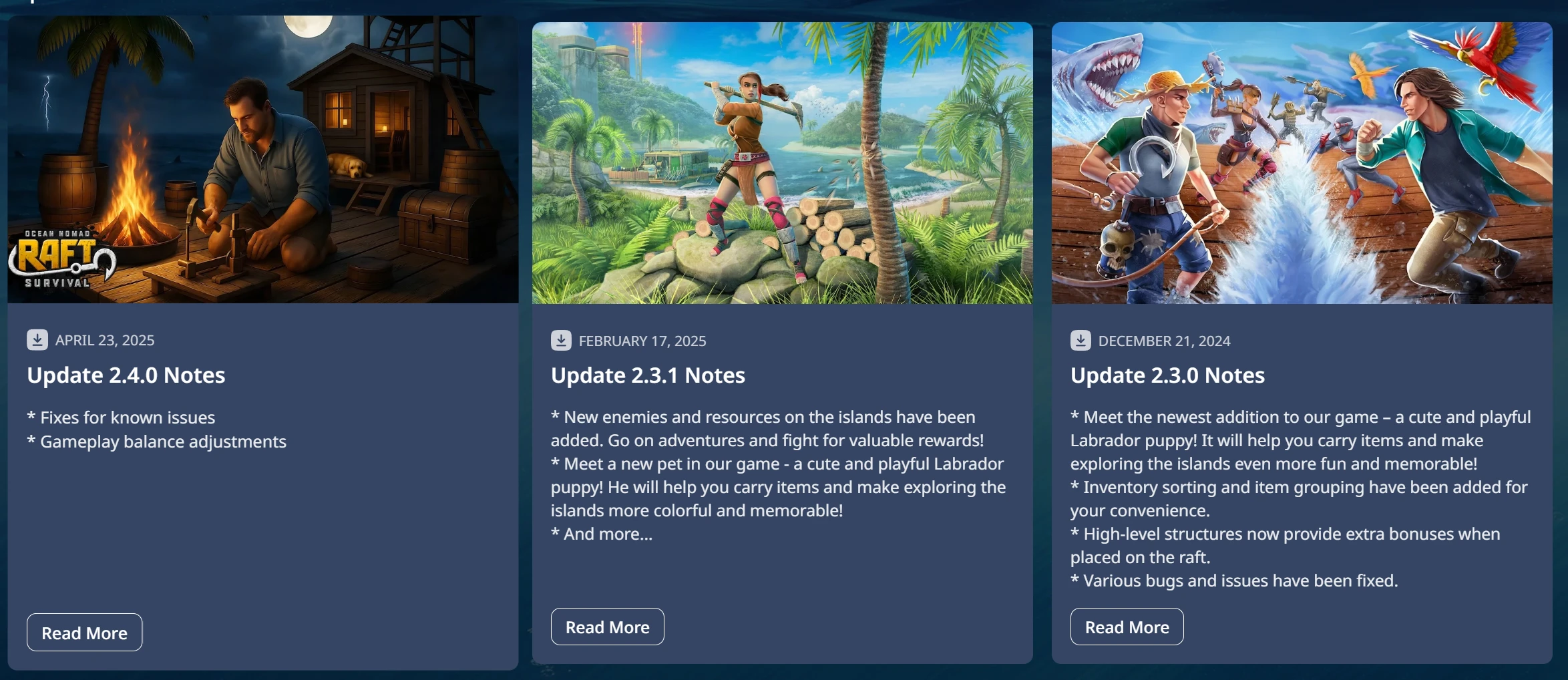Click the Update 2.4.0 Notes heading
Screen dimensions: 1568x680
click(x=126, y=375)
